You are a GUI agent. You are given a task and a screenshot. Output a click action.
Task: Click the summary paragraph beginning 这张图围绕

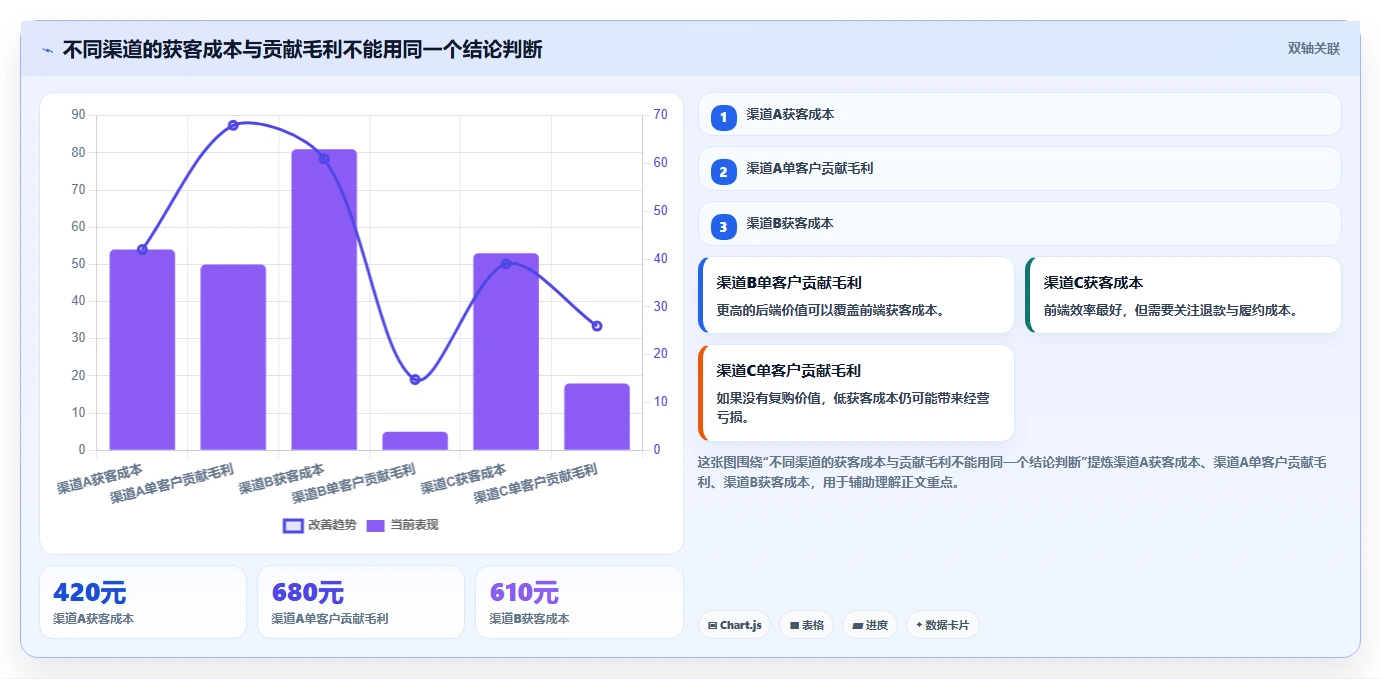pyautogui.click(x=1012, y=472)
